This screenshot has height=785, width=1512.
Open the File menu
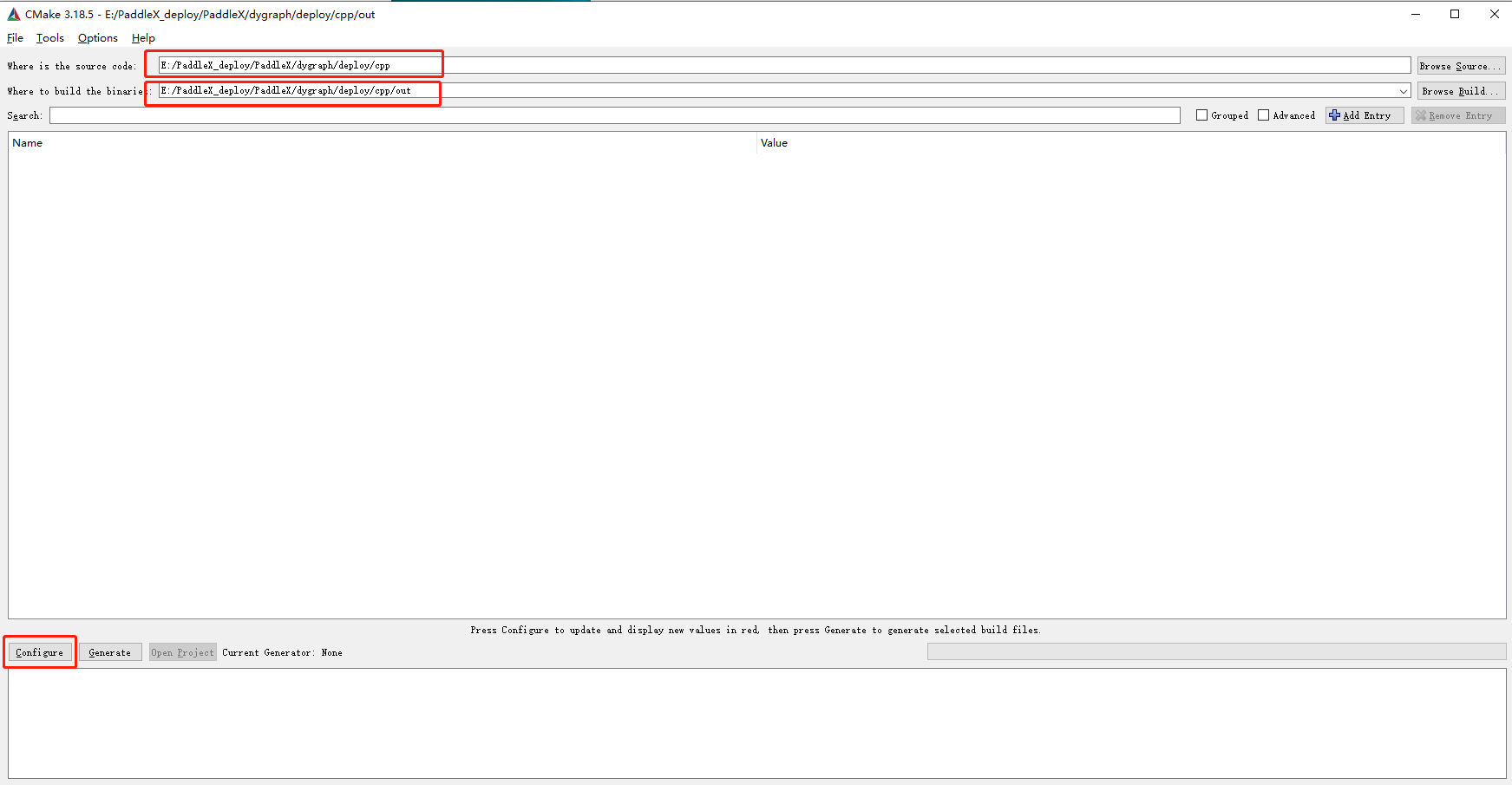15,38
